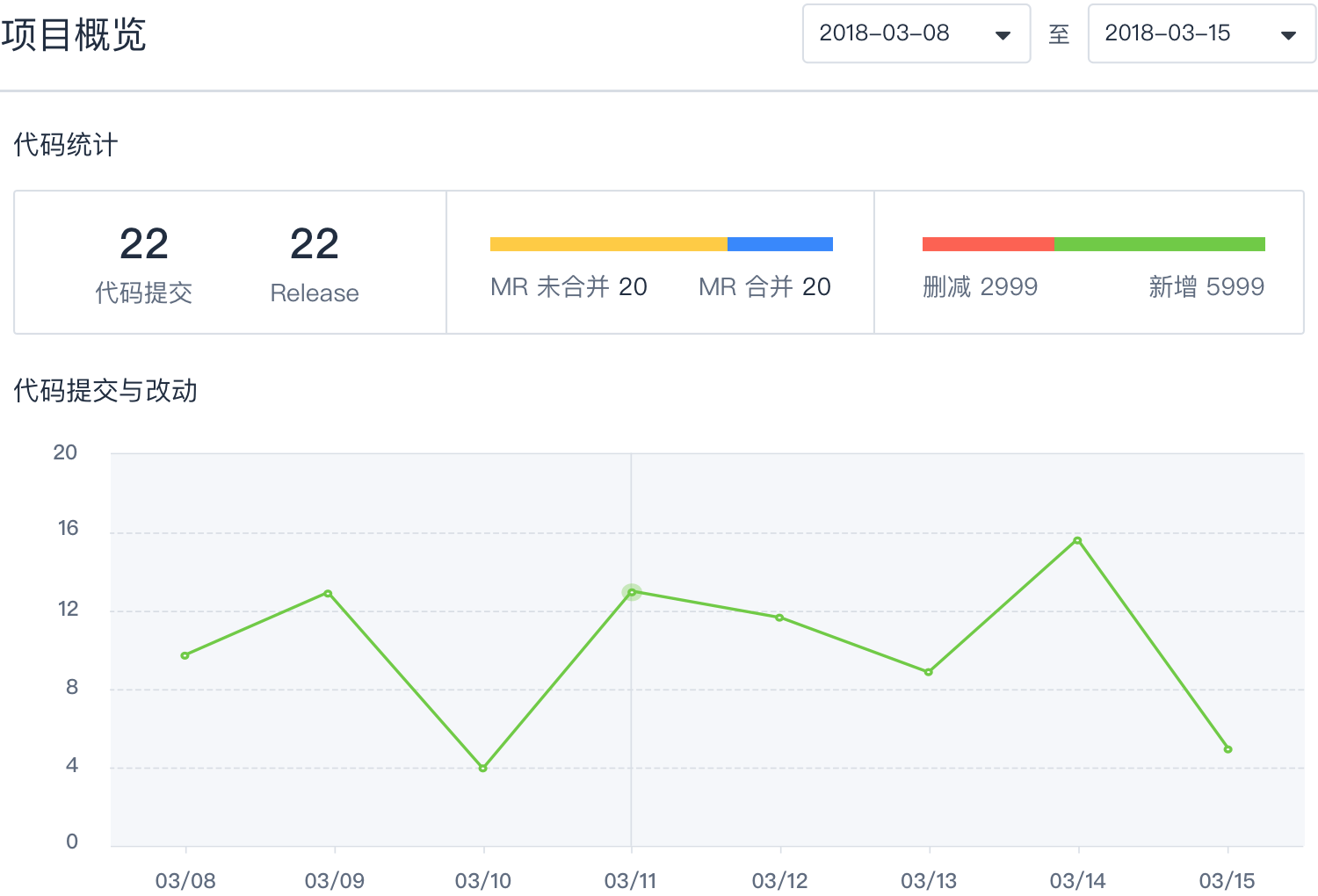Click the 03/08 x-axis label
The image size is (1318, 896).
click(x=185, y=880)
